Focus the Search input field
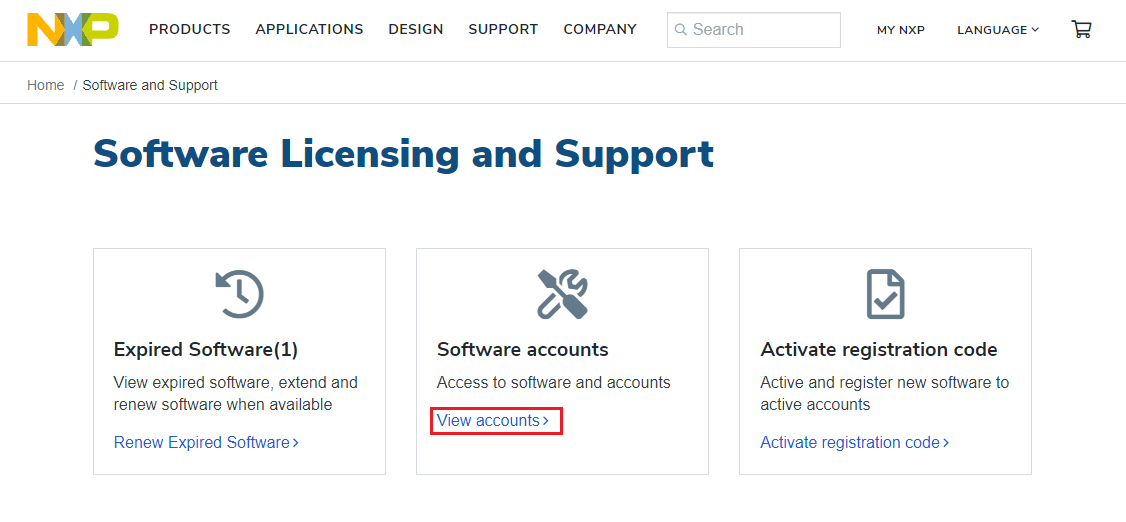 tap(762, 30)
